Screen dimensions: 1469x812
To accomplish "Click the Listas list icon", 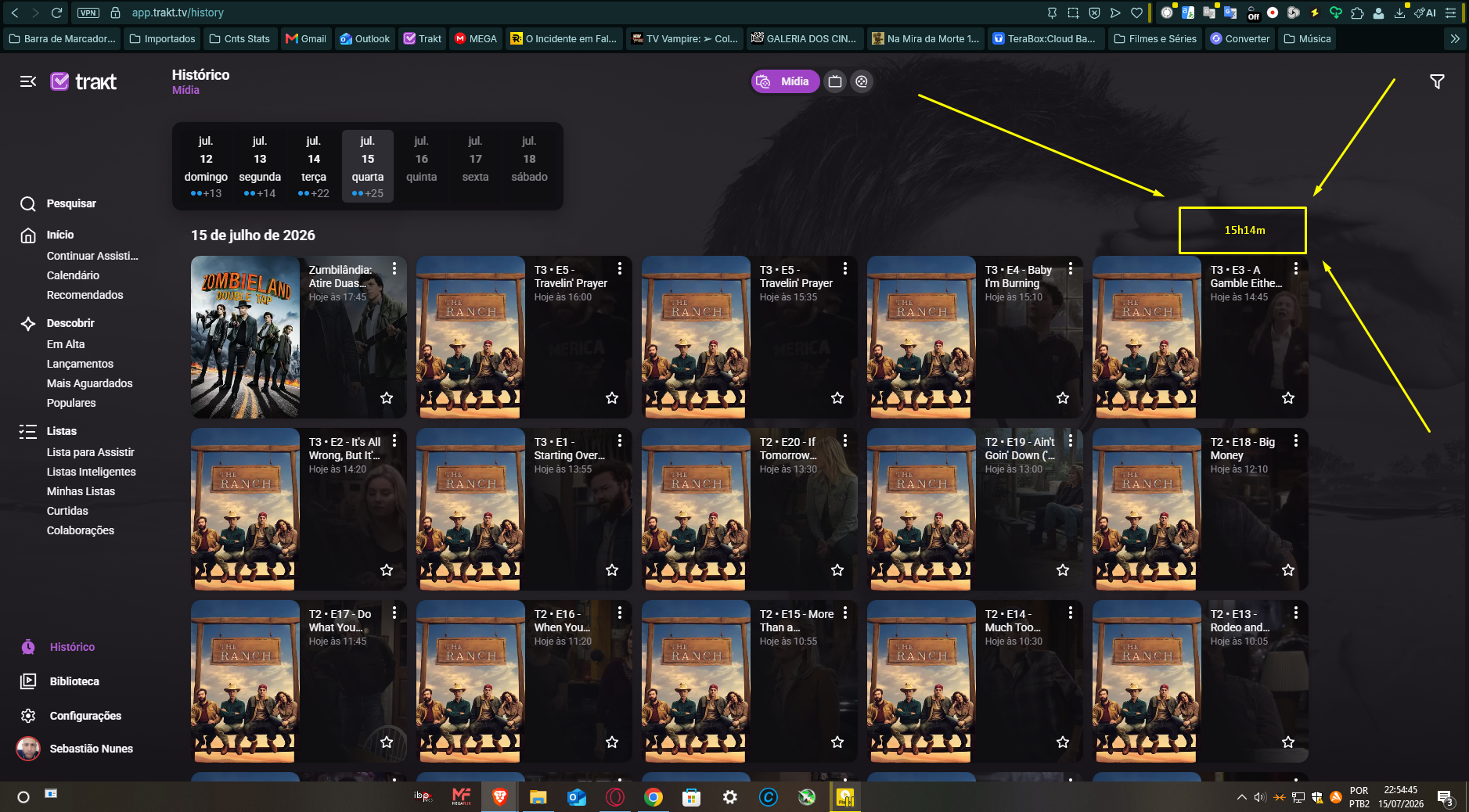I will [28, 432].
